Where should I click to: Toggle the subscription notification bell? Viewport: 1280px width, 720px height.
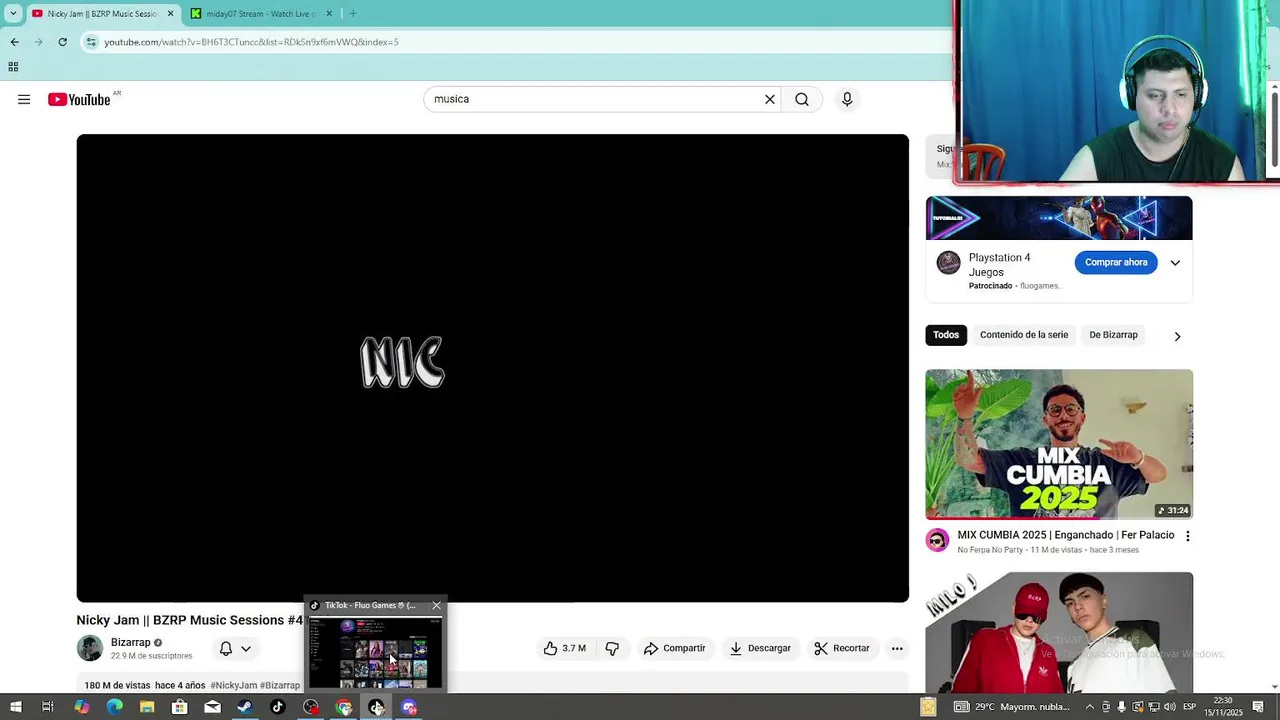(226, 648)
